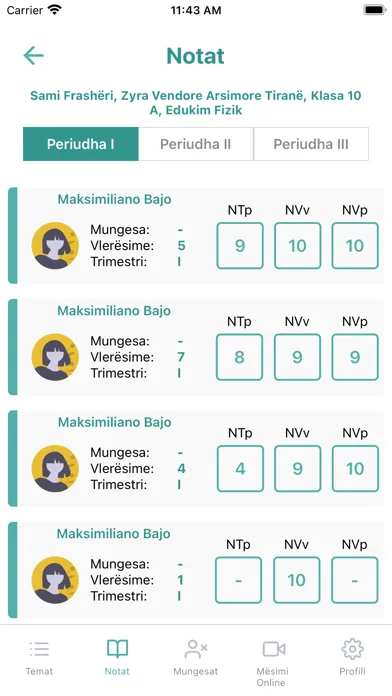Tap the back arrow icon
The width and height of the screenshot is (392, 696).
33,56
